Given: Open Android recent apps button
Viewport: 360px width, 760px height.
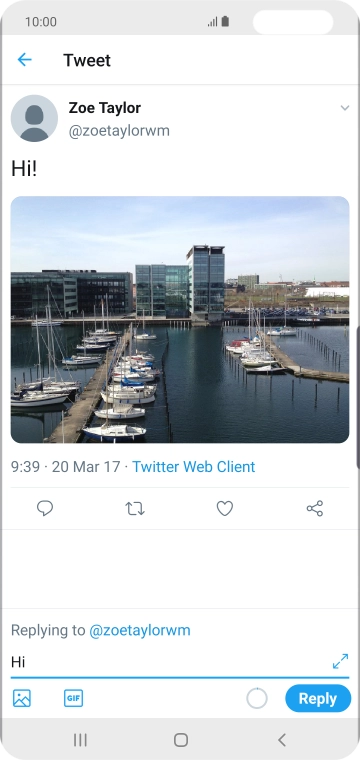Looking at the screenshot, I should pos(80,740).
